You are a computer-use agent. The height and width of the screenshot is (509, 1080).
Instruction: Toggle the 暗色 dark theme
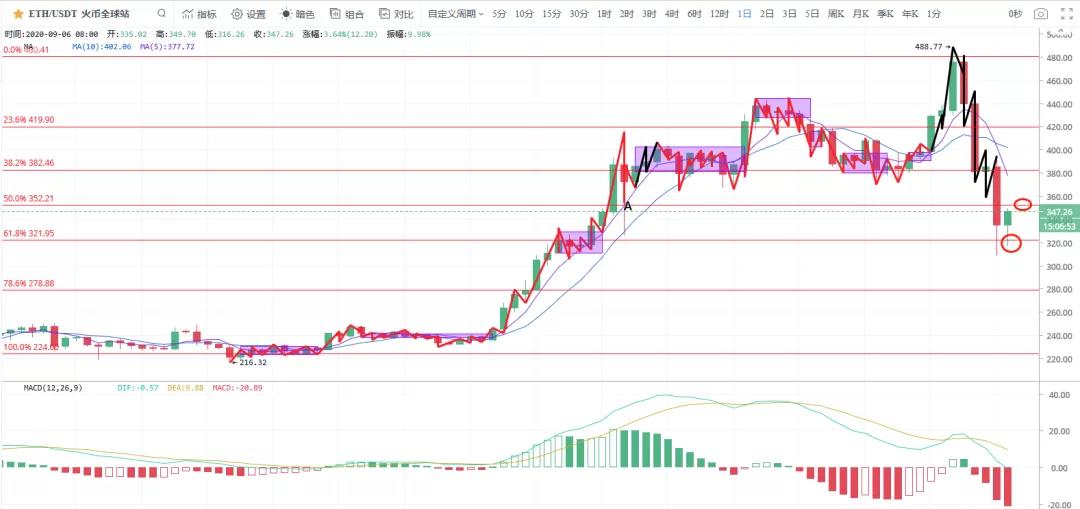click(x=298, y=14)
